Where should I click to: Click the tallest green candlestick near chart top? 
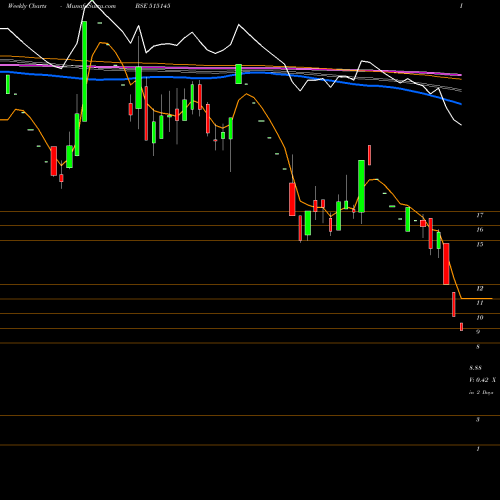tap(85, 71)
